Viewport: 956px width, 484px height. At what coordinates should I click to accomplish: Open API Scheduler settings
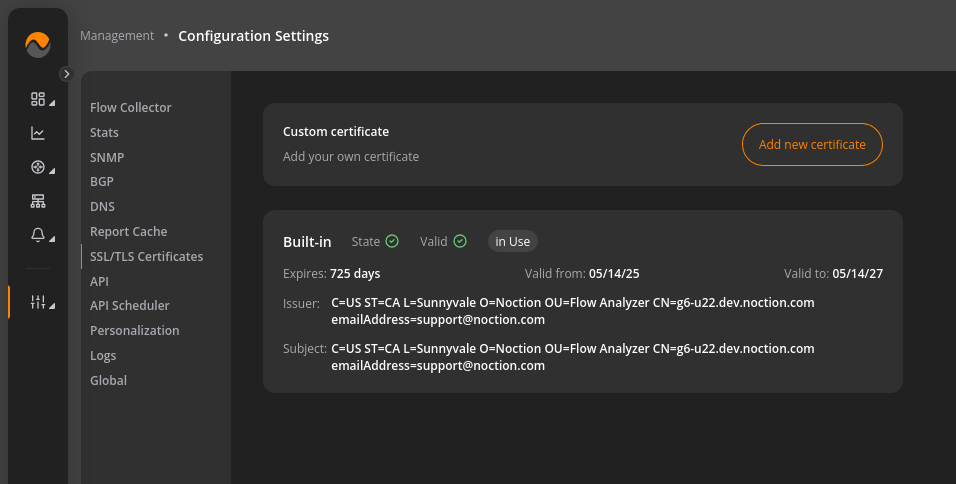[129, 305]
